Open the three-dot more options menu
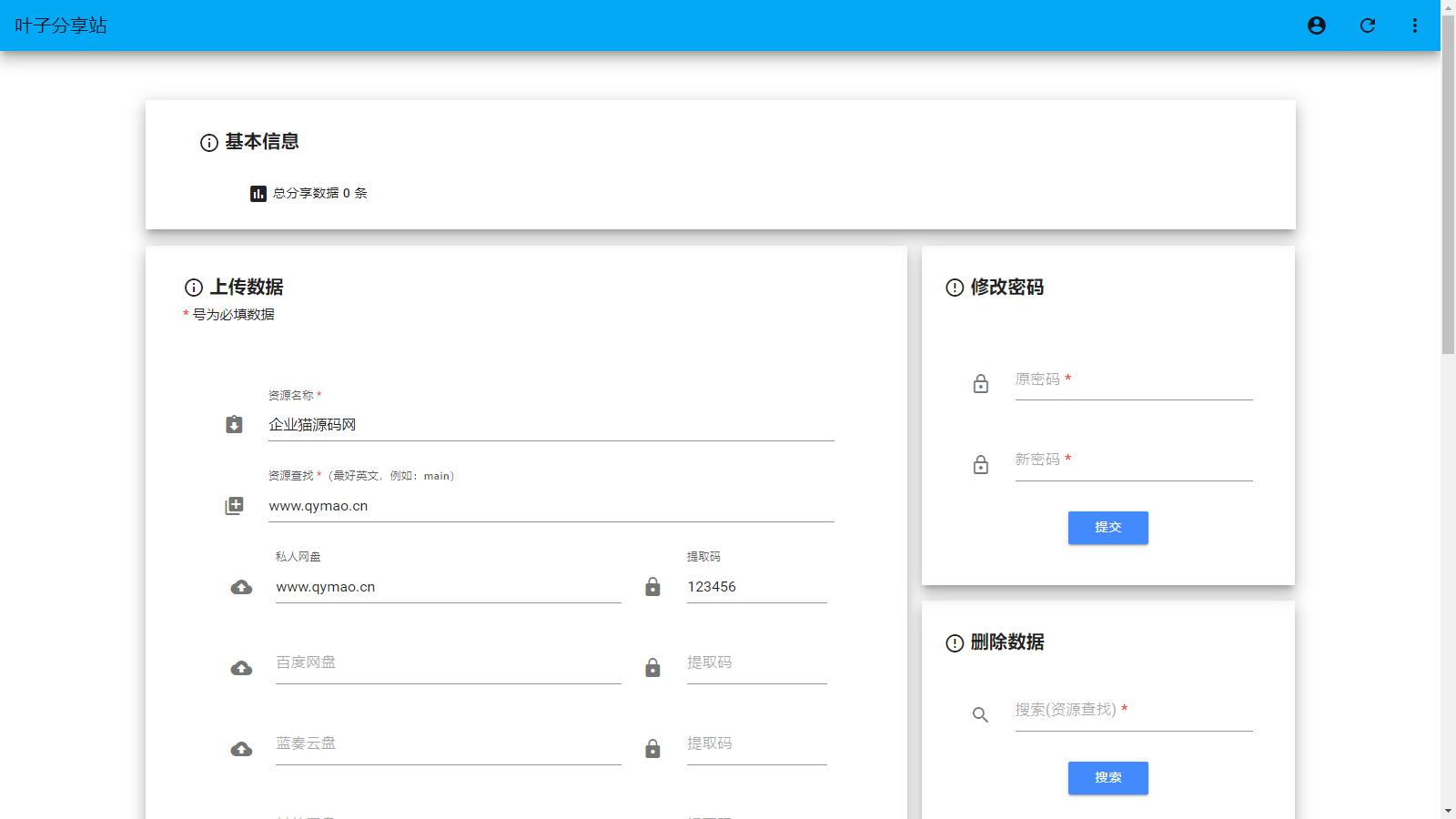This screenshot has height=819, width=1456. 1414,25
